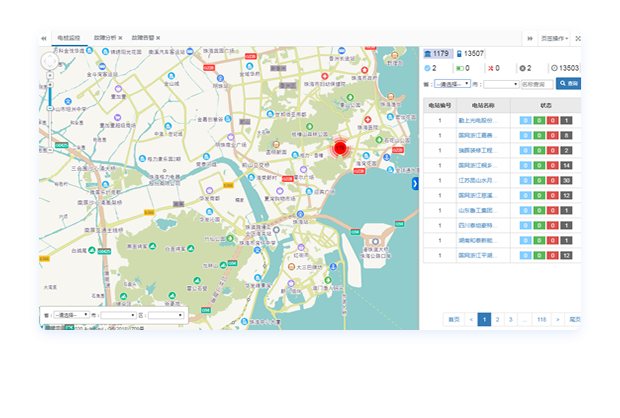This screenshot has width=620, height=418.
Task: Filter by the green battery status showing 0
Action: point(463,68)
